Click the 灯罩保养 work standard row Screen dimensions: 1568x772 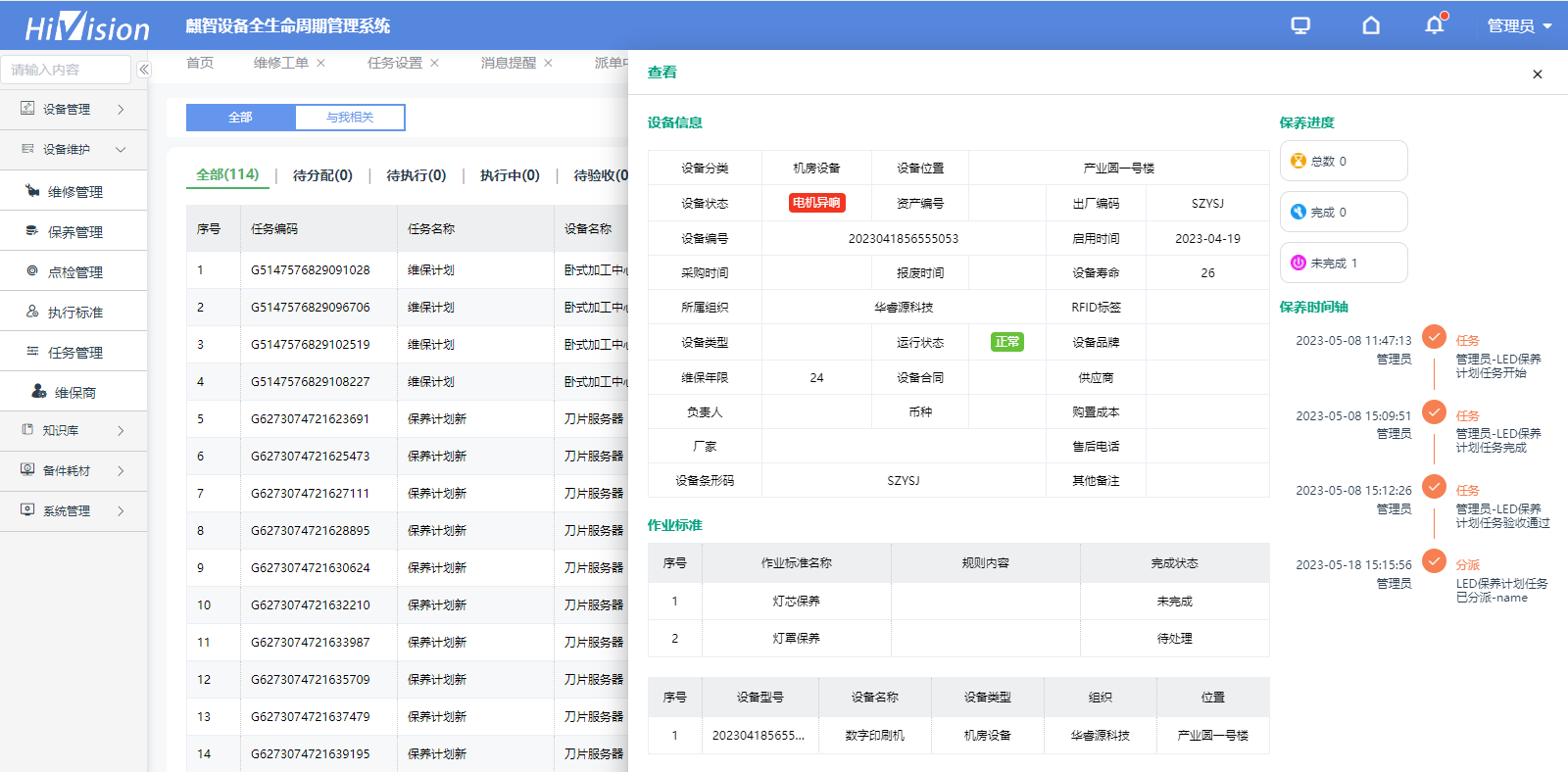(x=958, y=639)
